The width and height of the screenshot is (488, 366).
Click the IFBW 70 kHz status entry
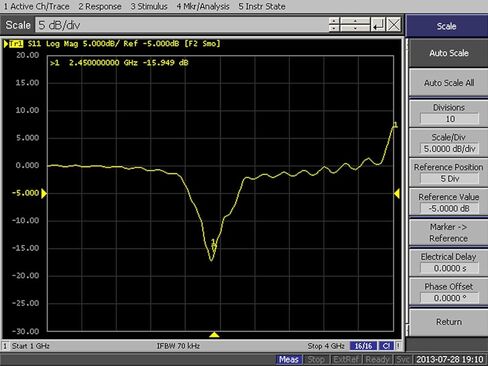coord(178,346)
